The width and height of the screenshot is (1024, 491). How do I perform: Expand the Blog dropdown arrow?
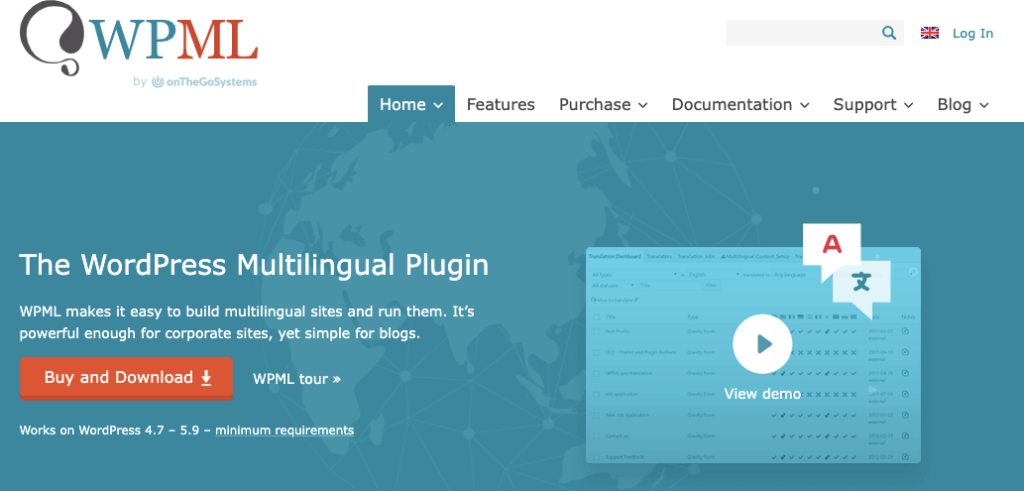[x=984, y=105]
